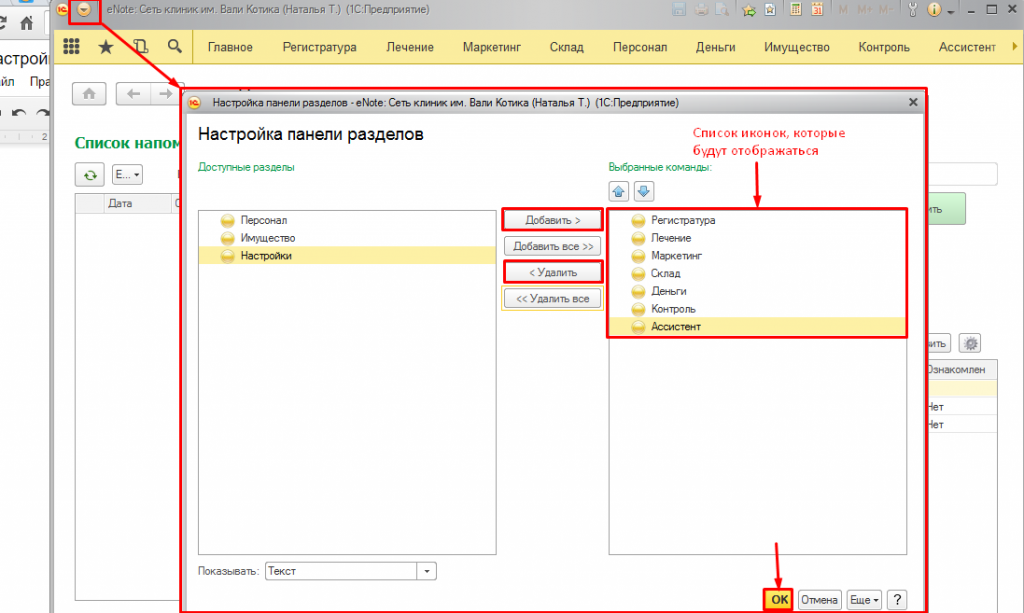Select Настройки in available sections
Image resolution: width=1024 pixels, height=613 pixels.
(347, 255)
